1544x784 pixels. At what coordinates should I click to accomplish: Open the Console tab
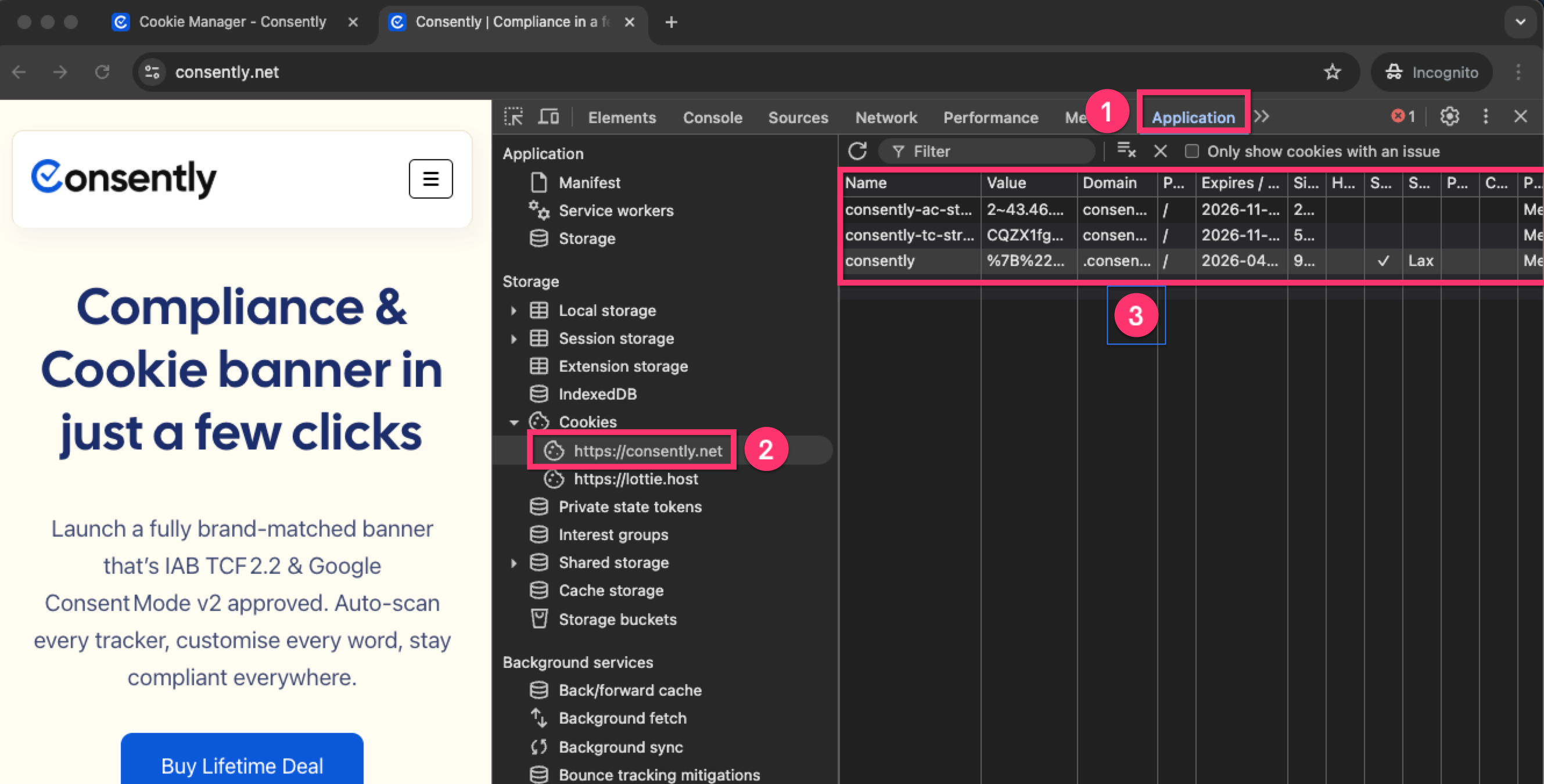pos(713,117)
